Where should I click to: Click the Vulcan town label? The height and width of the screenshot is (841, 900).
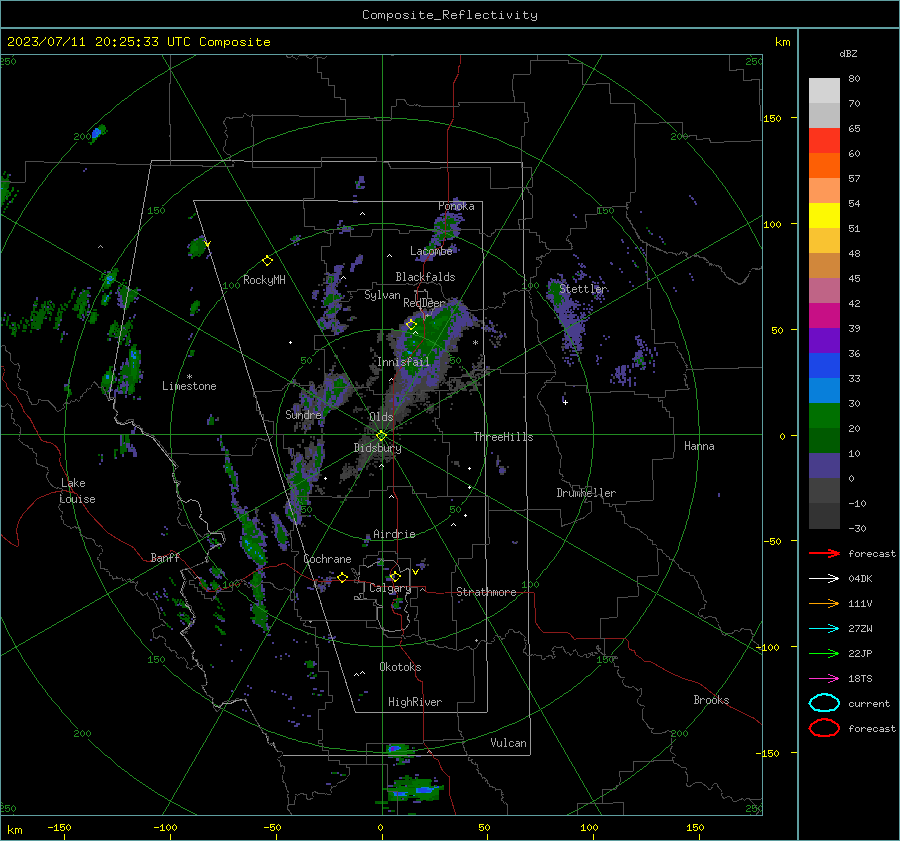click(508, 743)
